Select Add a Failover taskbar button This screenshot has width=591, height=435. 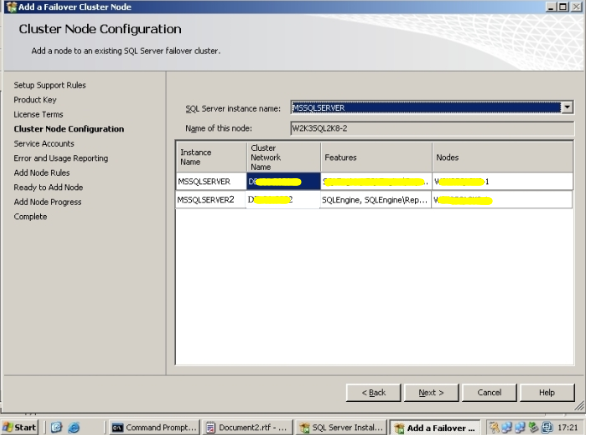(x=435, y=428)
